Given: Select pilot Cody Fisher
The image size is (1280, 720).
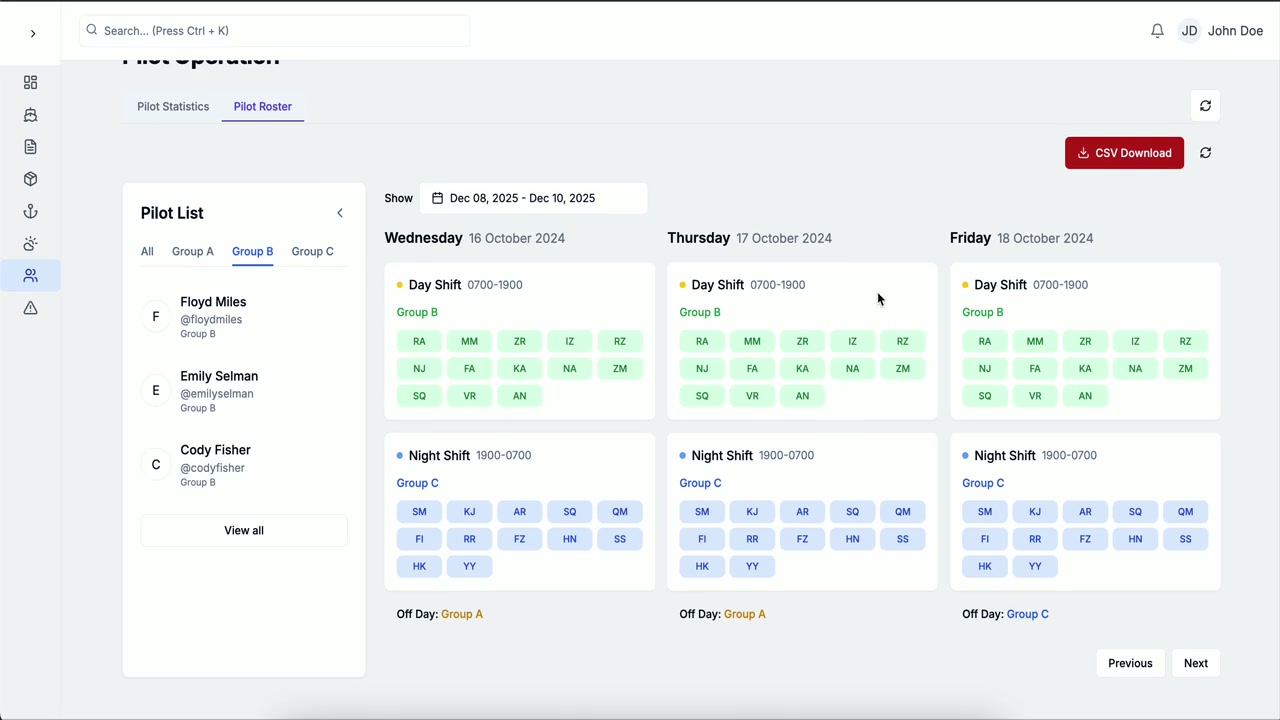Looking at the screenshot, I should coord(244,464).
